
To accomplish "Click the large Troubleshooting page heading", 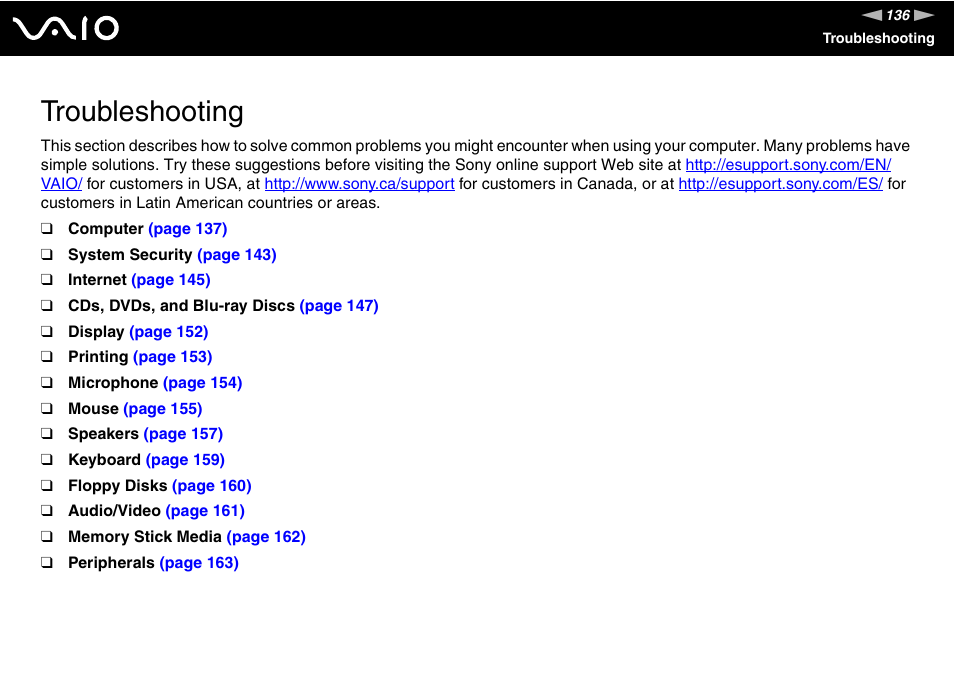I will pyautogui.click(x=142, y=112).
